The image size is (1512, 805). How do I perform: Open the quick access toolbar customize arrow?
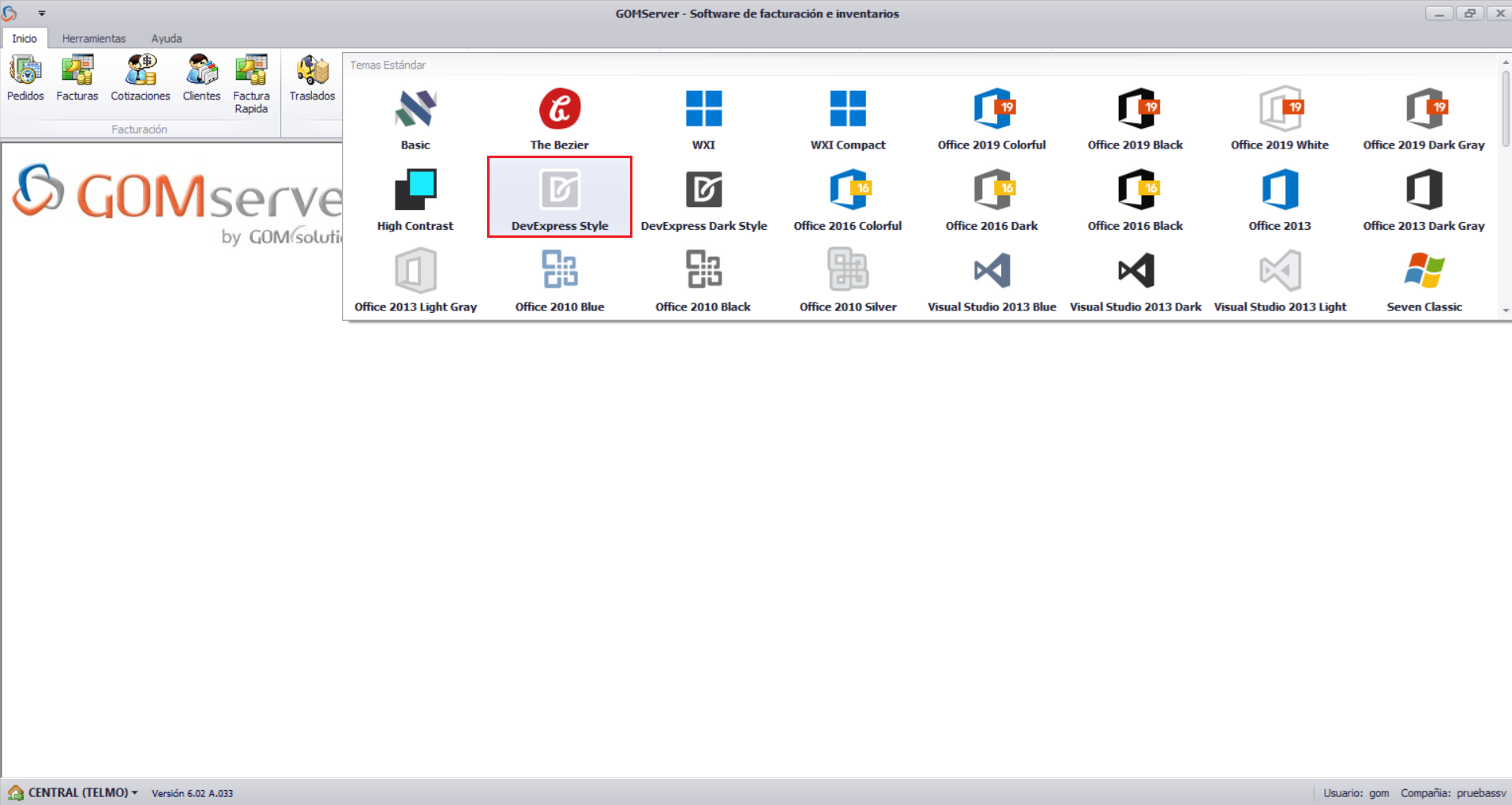pyautogui.click(x=41, y=13)
